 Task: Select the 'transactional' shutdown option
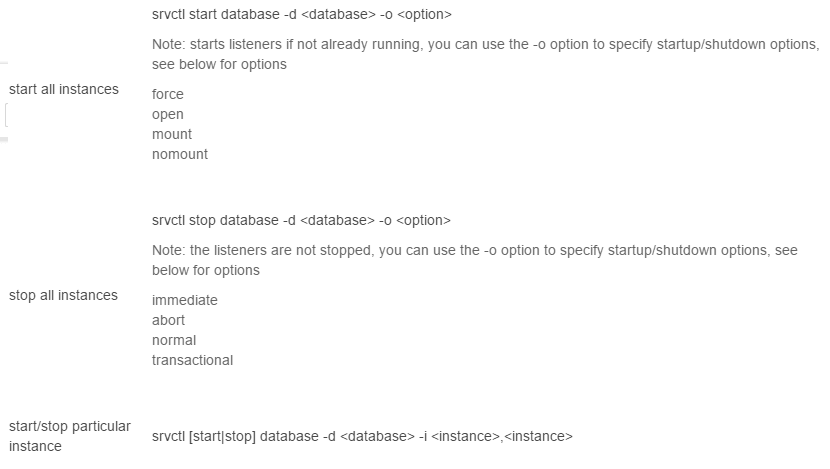[192, 361]
